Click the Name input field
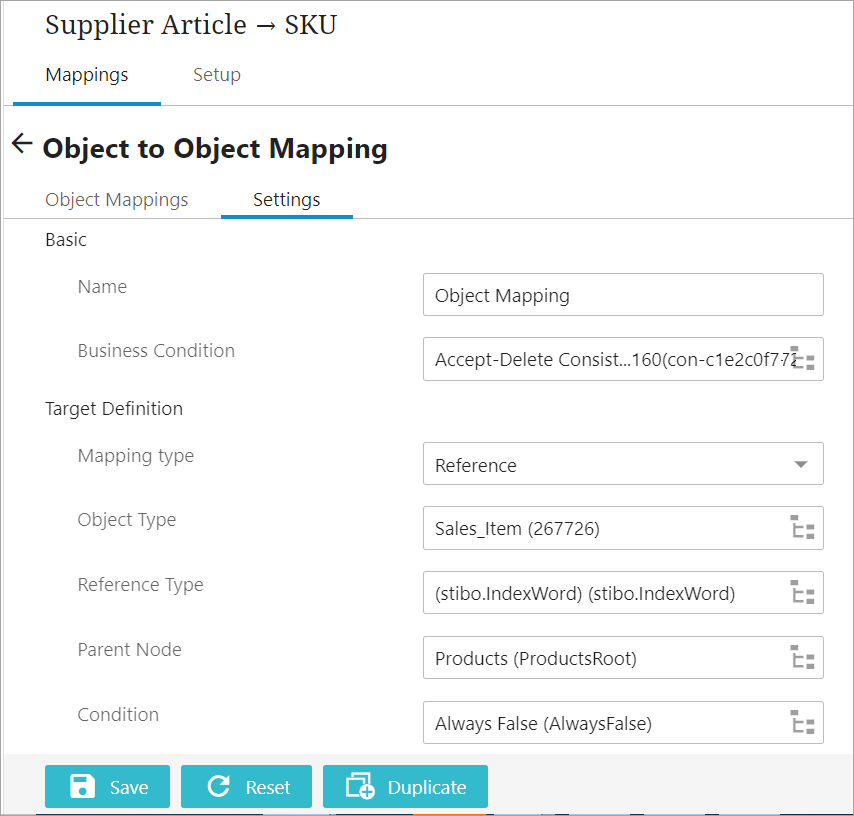854x816 pixels. click(622, 295)
